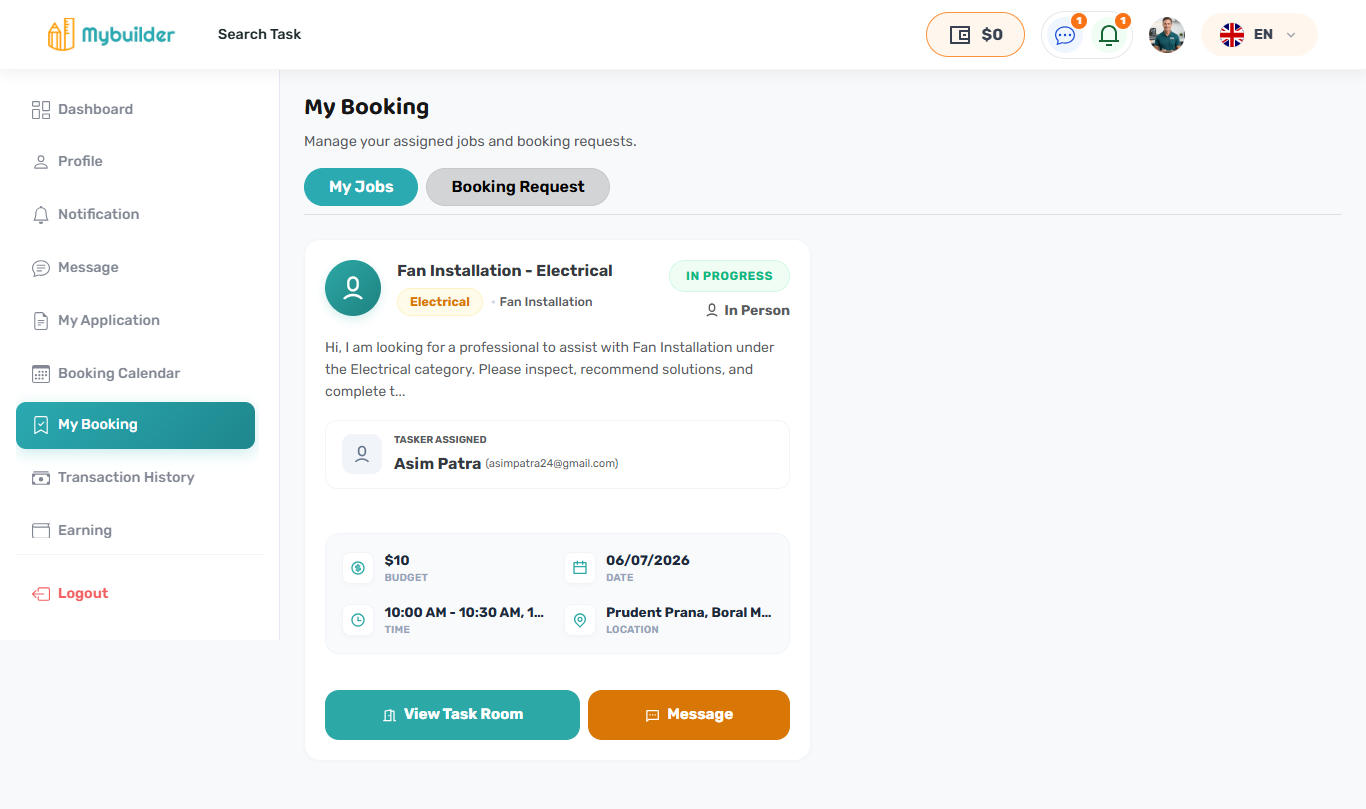This screenshot has width=1366, height=809.
Task: Click the wallet balance $0 button
Action: tap(975, 34)
